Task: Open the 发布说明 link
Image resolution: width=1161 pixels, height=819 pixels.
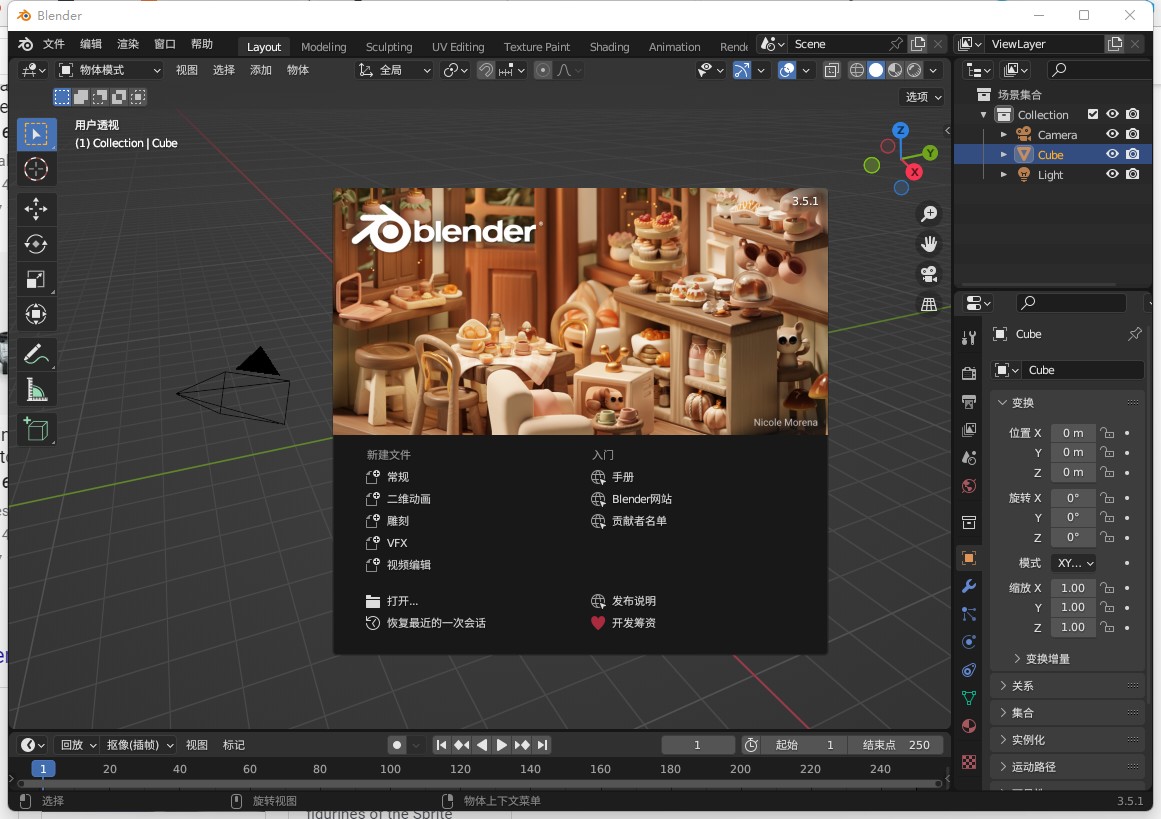Action: [x=623, y=601]
